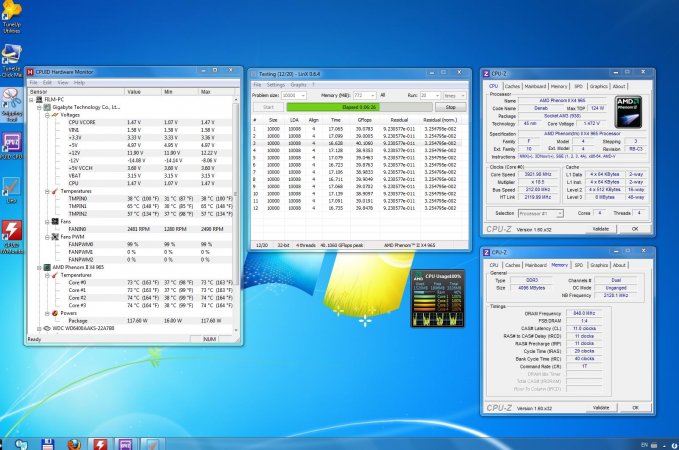Viewport: 679px width, 450px height.
Task: Click Validate in CPU-Z processor window
Action: coord(601,229)
